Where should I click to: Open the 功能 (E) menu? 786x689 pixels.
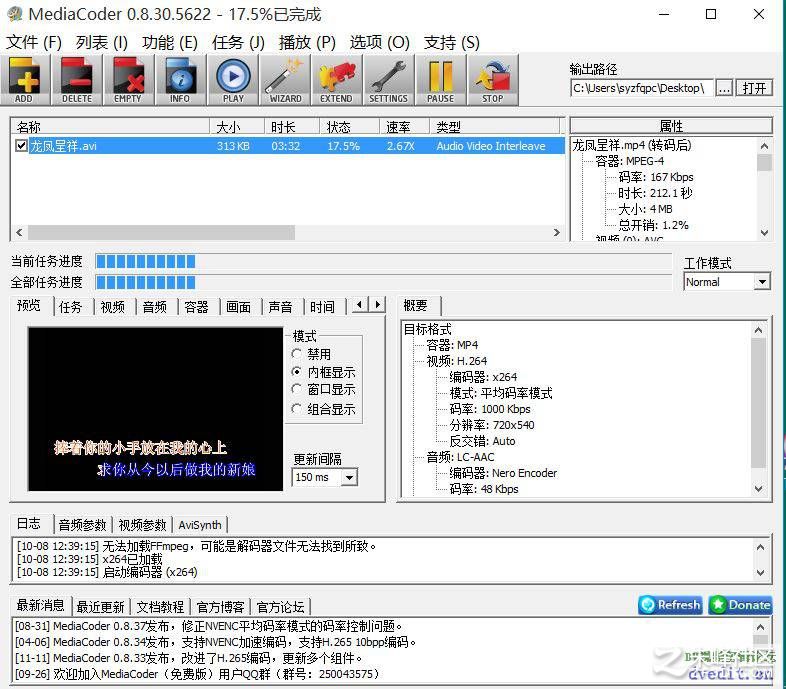point(169,43)
